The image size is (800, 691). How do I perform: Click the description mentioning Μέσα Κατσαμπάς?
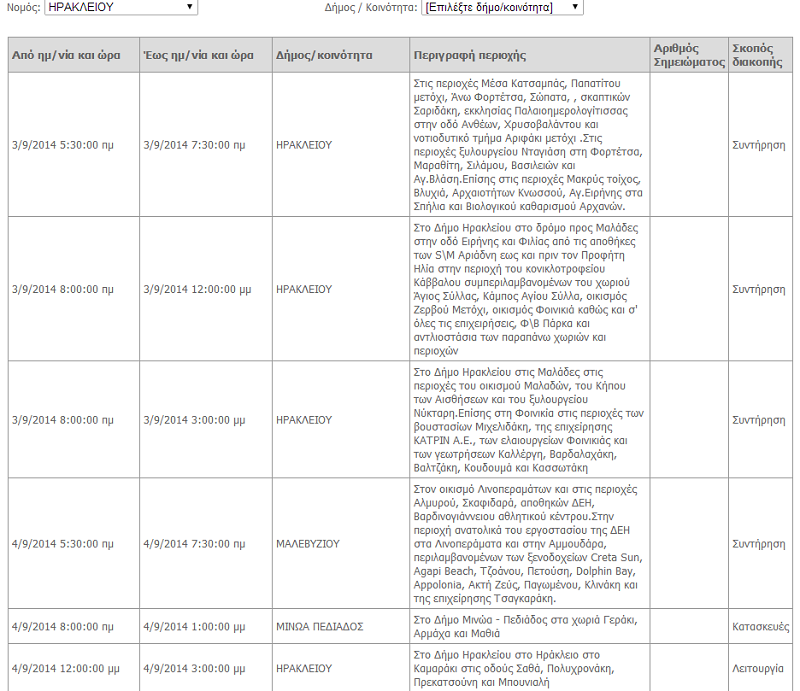tap(527, 145)
